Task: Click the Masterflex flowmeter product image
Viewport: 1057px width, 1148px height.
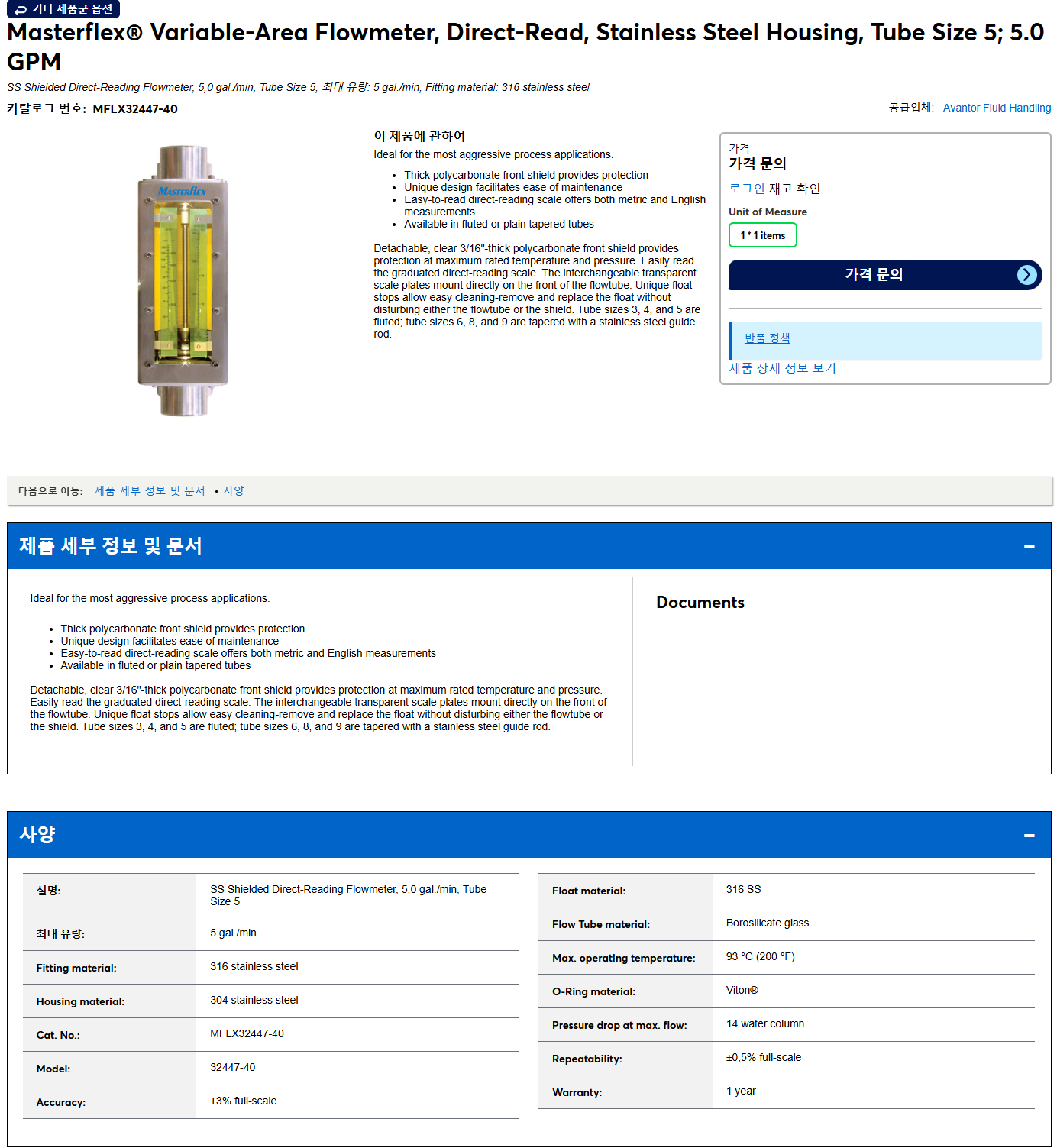Action: 183,280
